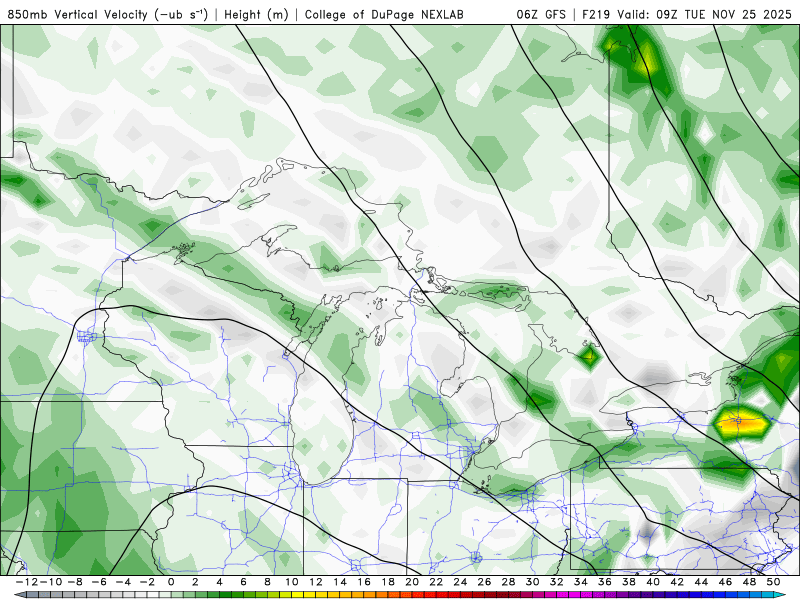
Task: Click the '50' legend value
Action: (x=773, y=582)
